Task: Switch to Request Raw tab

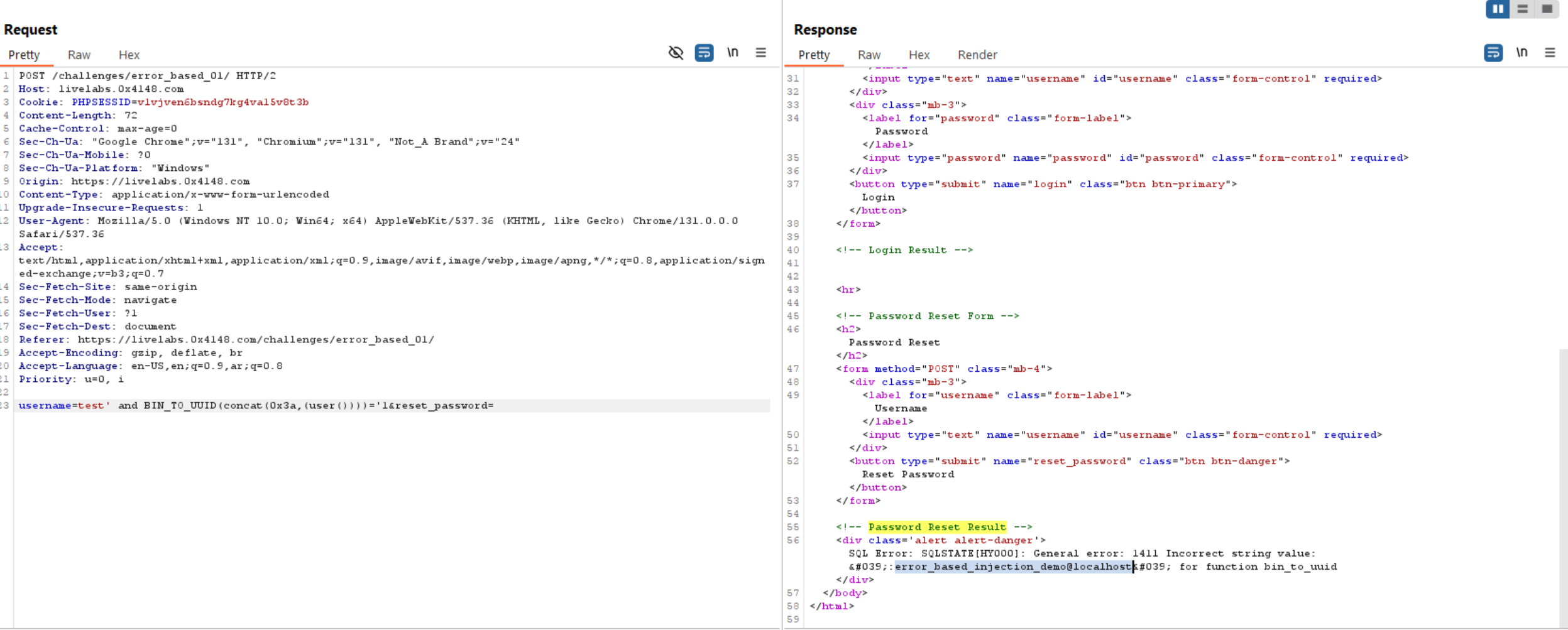Action: [x=79, y=55]
